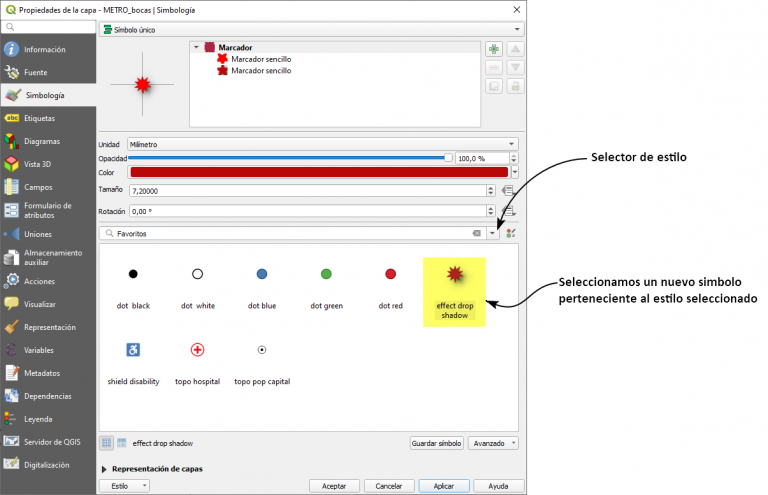Viewport: 768px width, 495px height.
Task: Open the Etiquetas tab in sidebar
Action: pos(40,118)
